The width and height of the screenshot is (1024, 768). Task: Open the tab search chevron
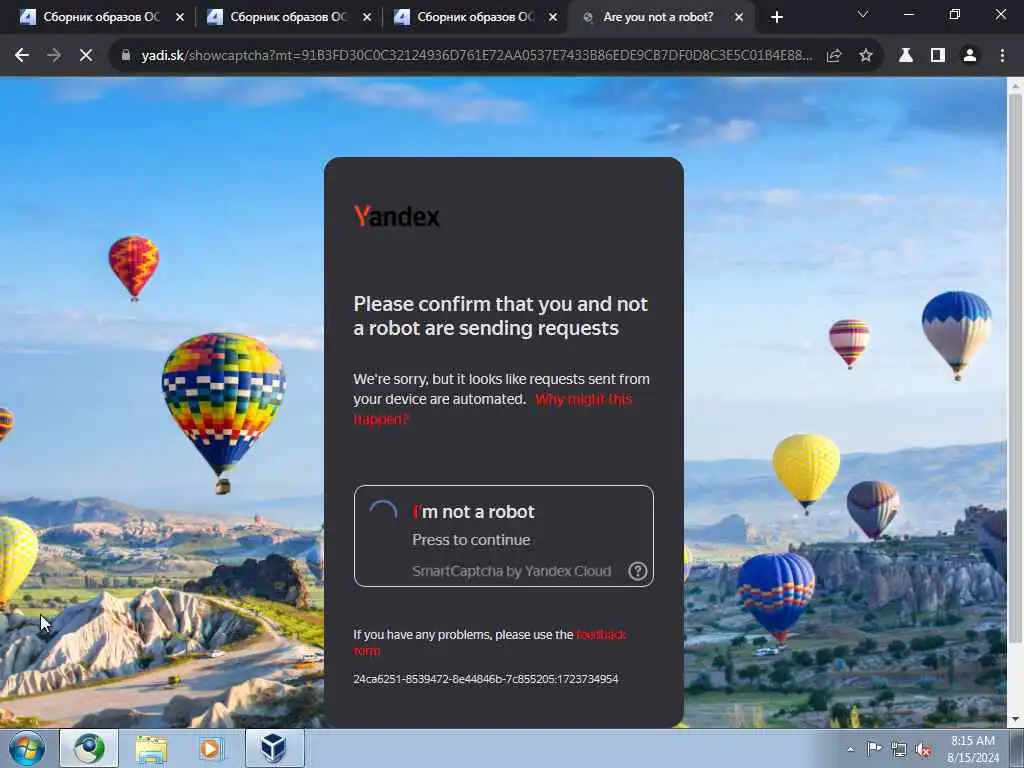[863, 14]
